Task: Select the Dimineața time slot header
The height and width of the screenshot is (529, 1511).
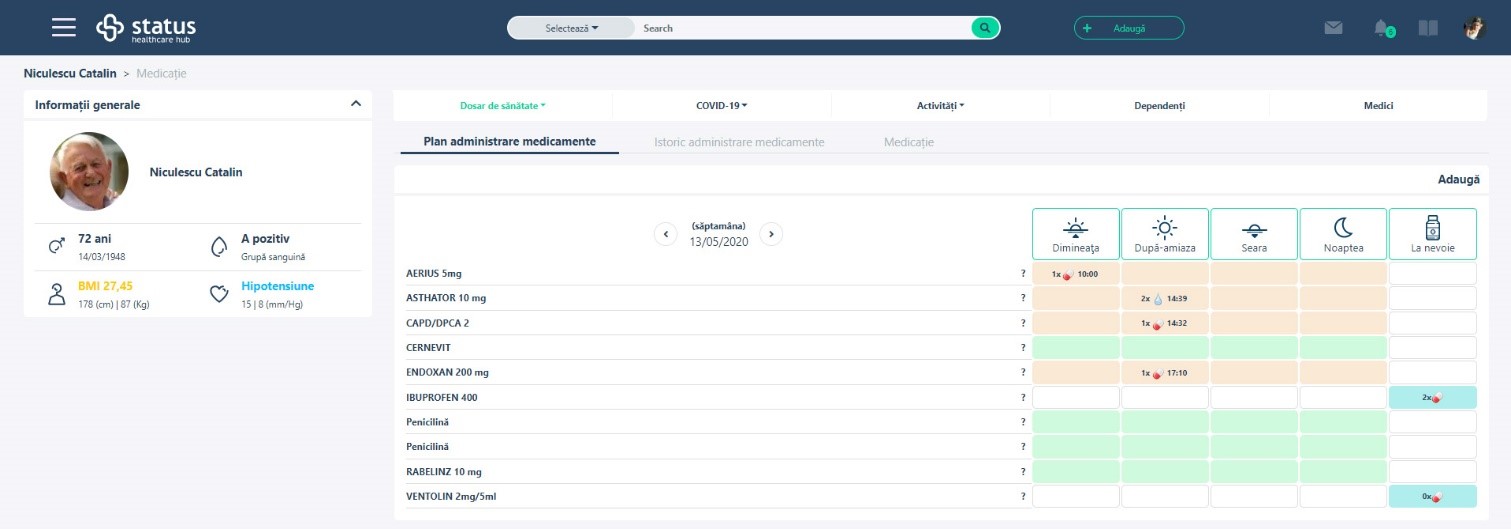Action: [1075, 234]
